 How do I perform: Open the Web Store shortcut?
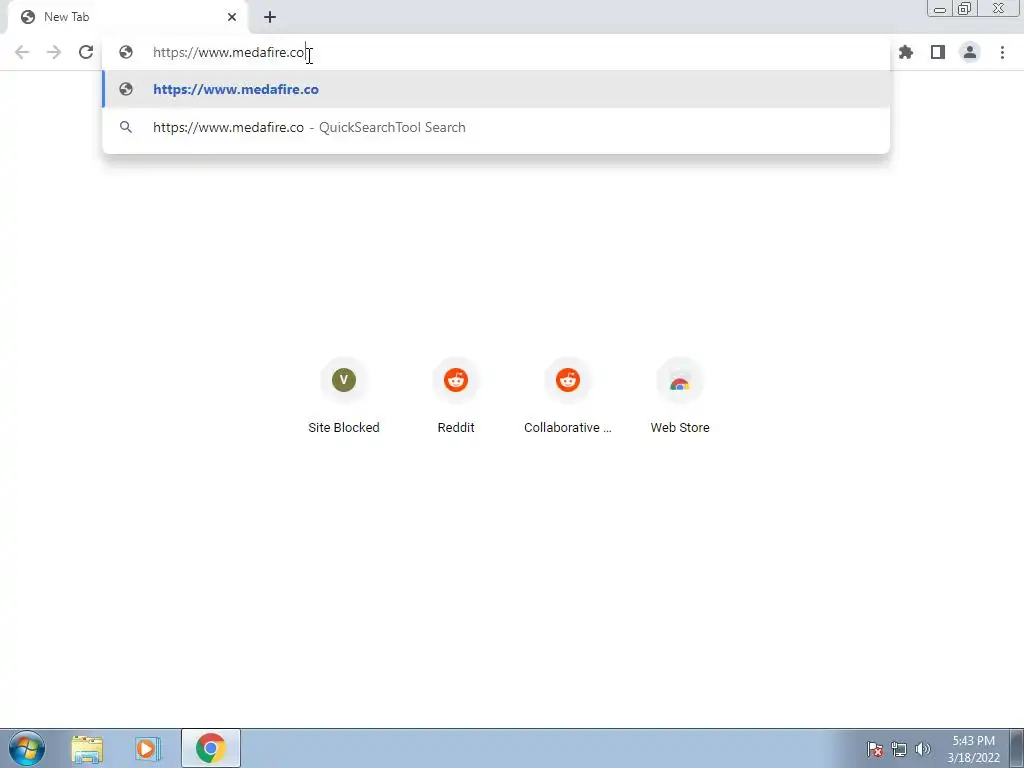click(680, 397)
